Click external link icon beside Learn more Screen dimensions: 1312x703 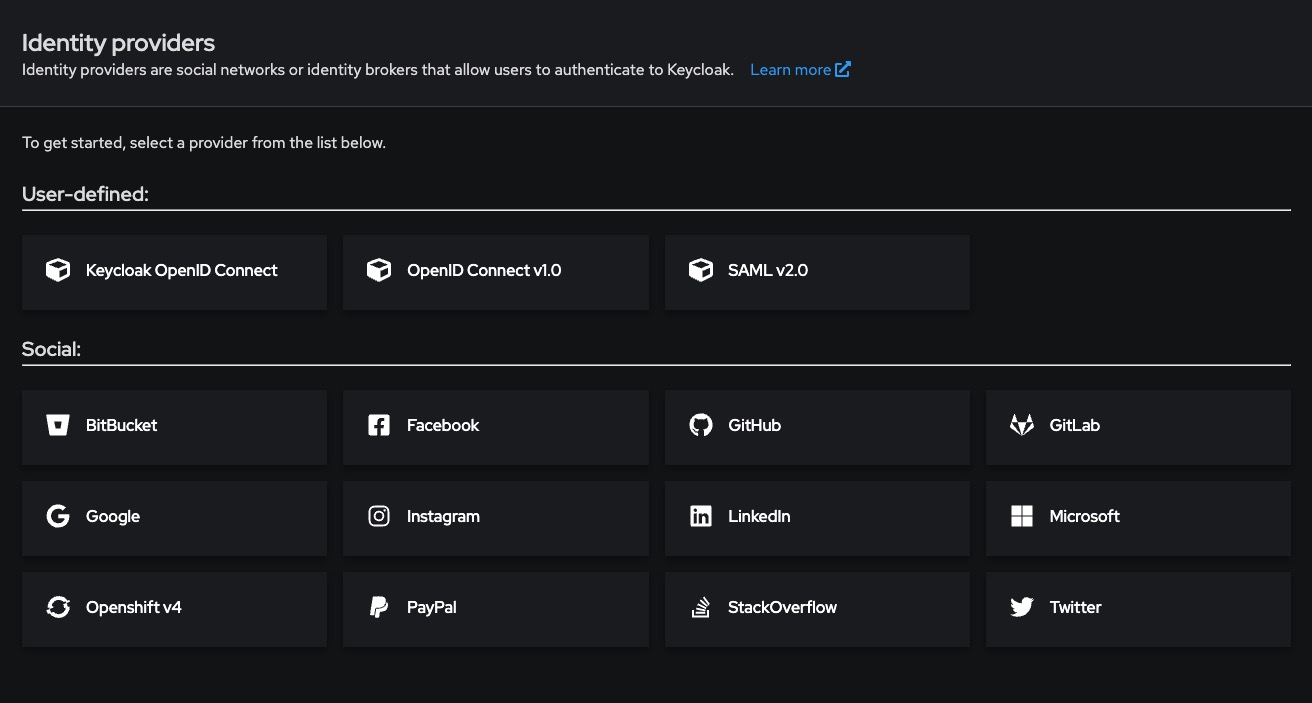point(843,69)
